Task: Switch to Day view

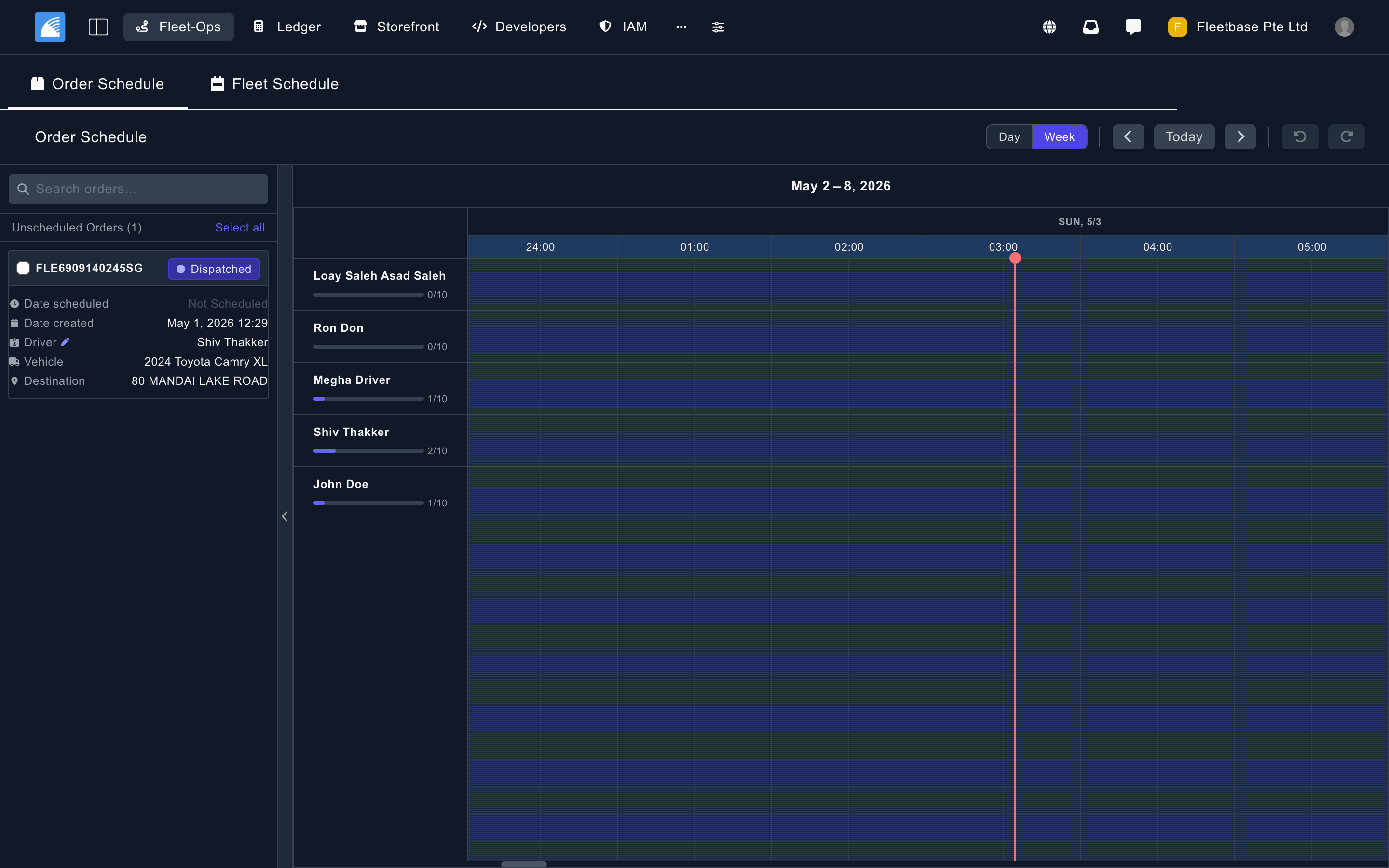Action: (1009, 136)
